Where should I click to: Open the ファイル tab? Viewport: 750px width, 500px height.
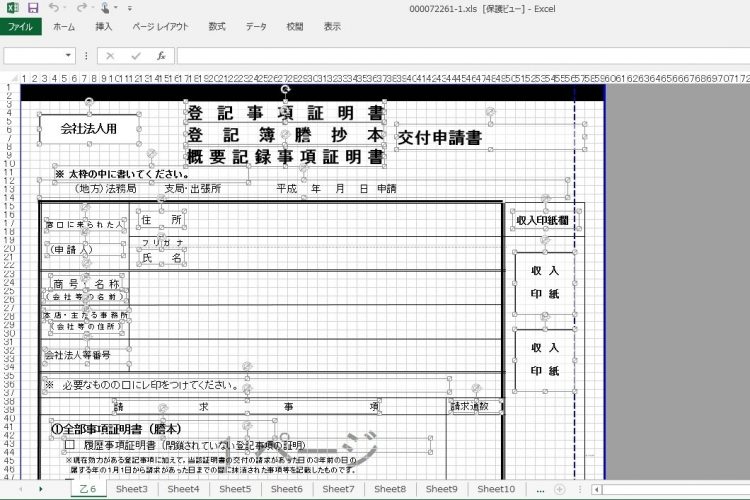20,27
